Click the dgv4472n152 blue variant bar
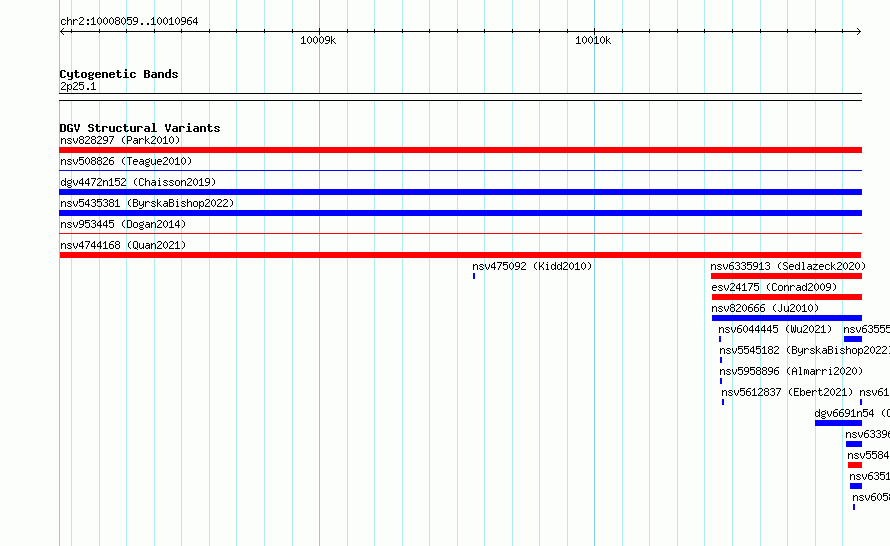 pyautogui.click(x=460, y=192)
